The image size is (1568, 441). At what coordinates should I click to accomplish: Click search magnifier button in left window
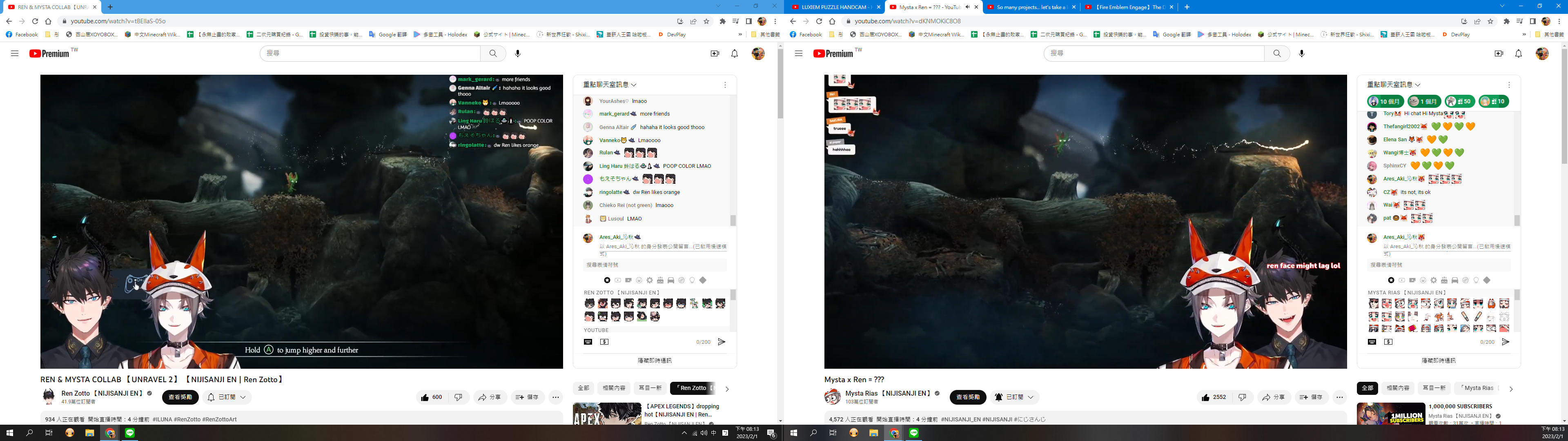[493, 53]
